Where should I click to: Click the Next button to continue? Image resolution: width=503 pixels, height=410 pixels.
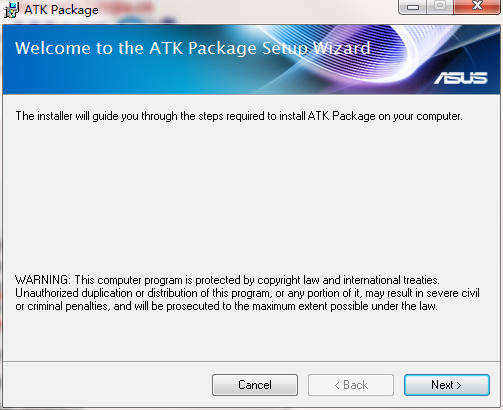click(447, 385)
